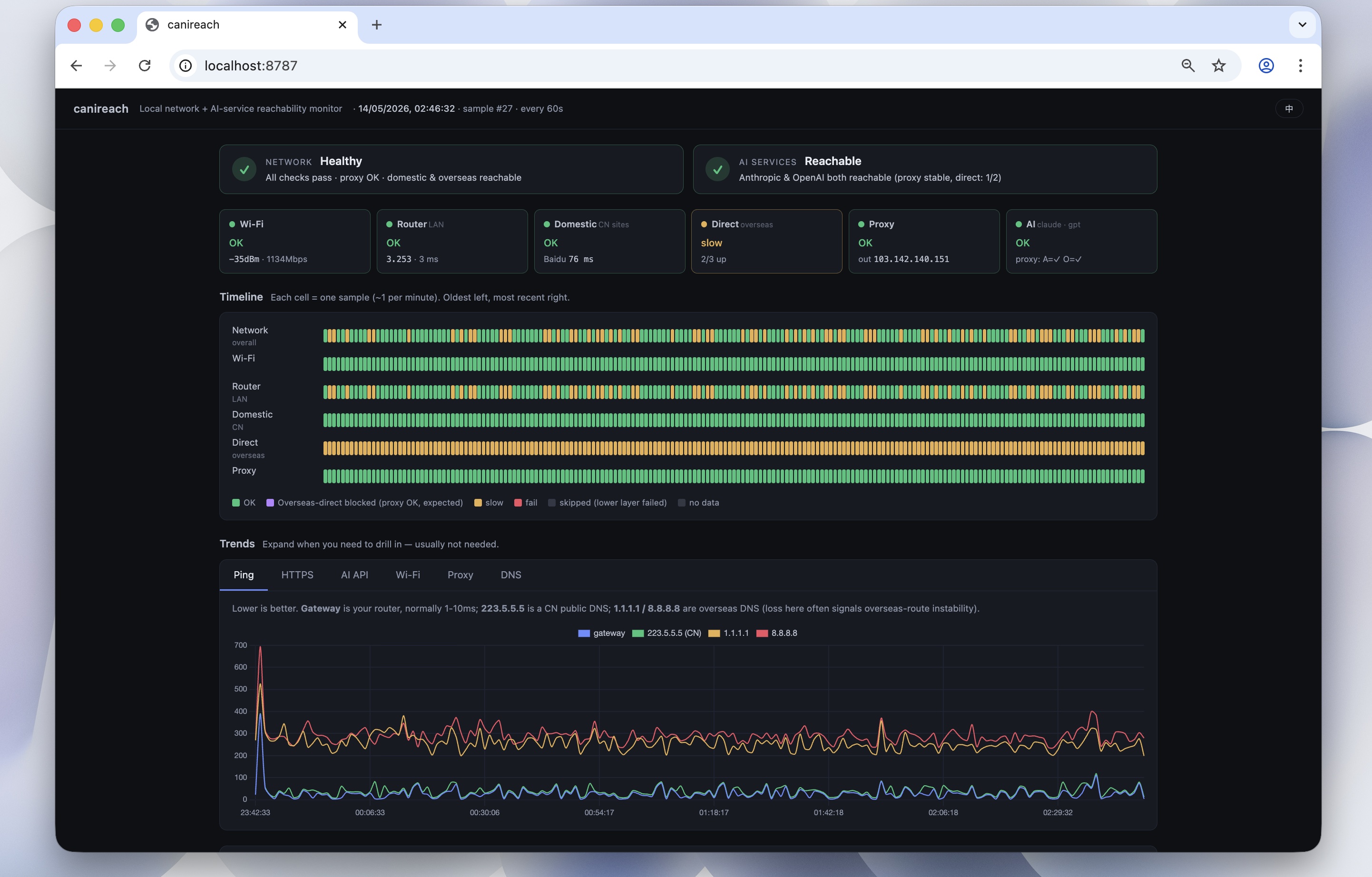Switch language with the 中 button
The height and width of the screenshot is (877, 1372).
click(1289, 109)
